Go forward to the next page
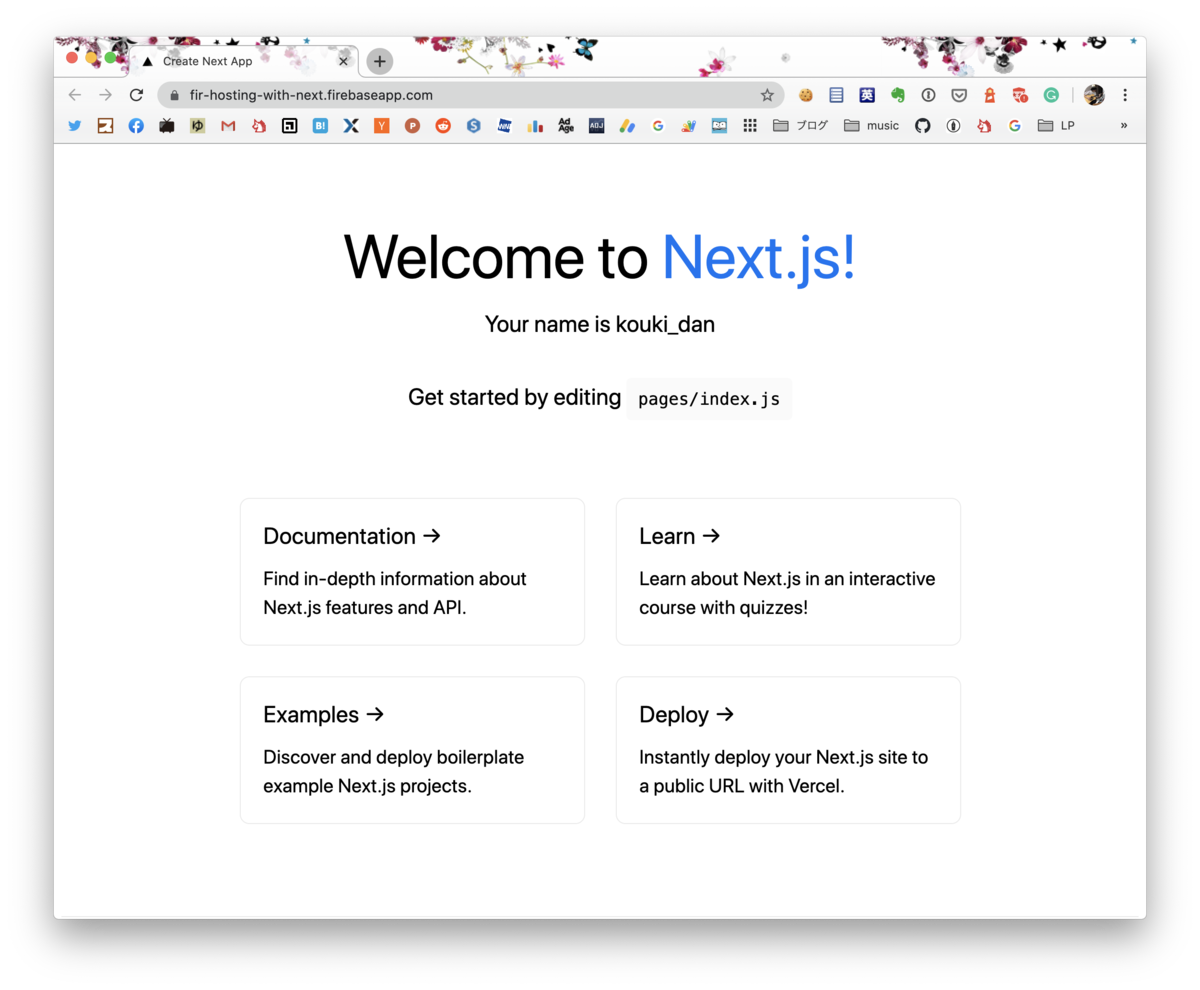This screenshot has width=1200, height=990. coord(106,95)
